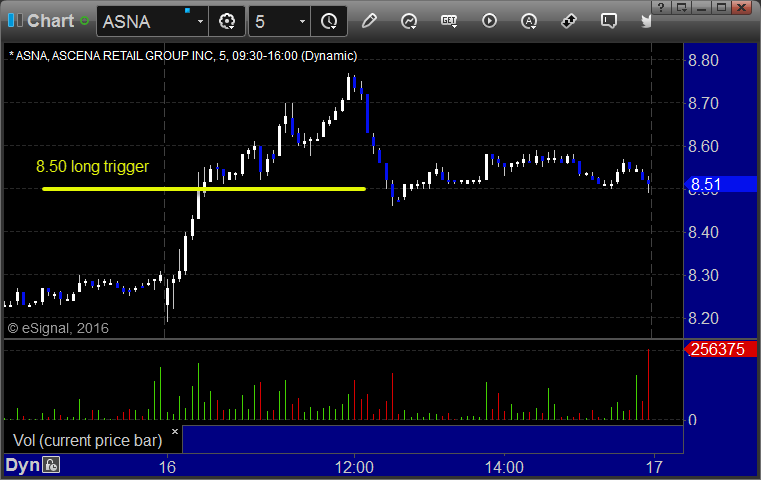Click the 8.20 price scale label
The height and width of the screenshot is (480, 761).
pyautogui.click(x=703, y=318)
